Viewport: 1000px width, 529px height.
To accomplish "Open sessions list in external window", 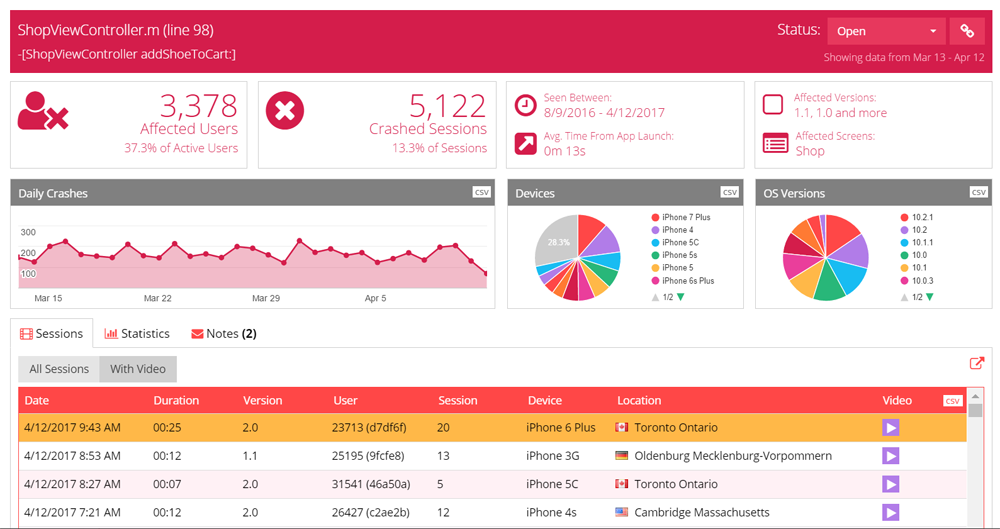I will (x=977, y=364).
